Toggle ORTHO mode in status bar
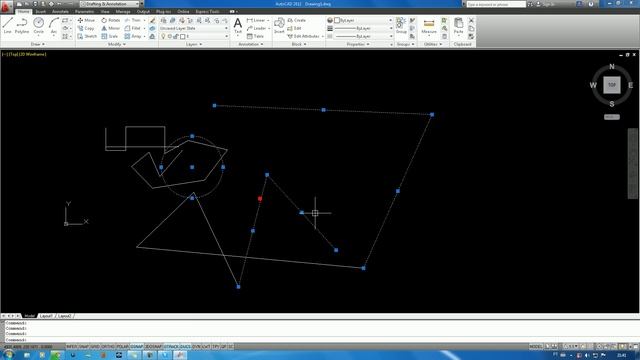Image resolution: width=640 pixels, height=360 pixels. point(108,347)
